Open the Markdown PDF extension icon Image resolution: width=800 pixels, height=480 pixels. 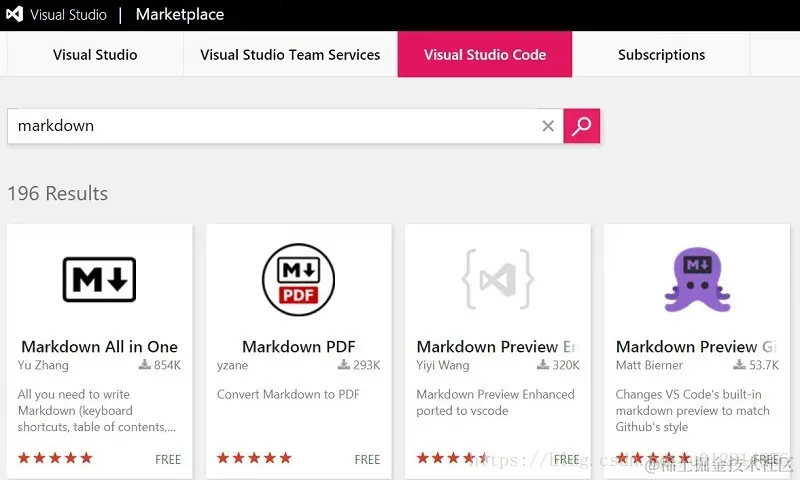point(298,280)
